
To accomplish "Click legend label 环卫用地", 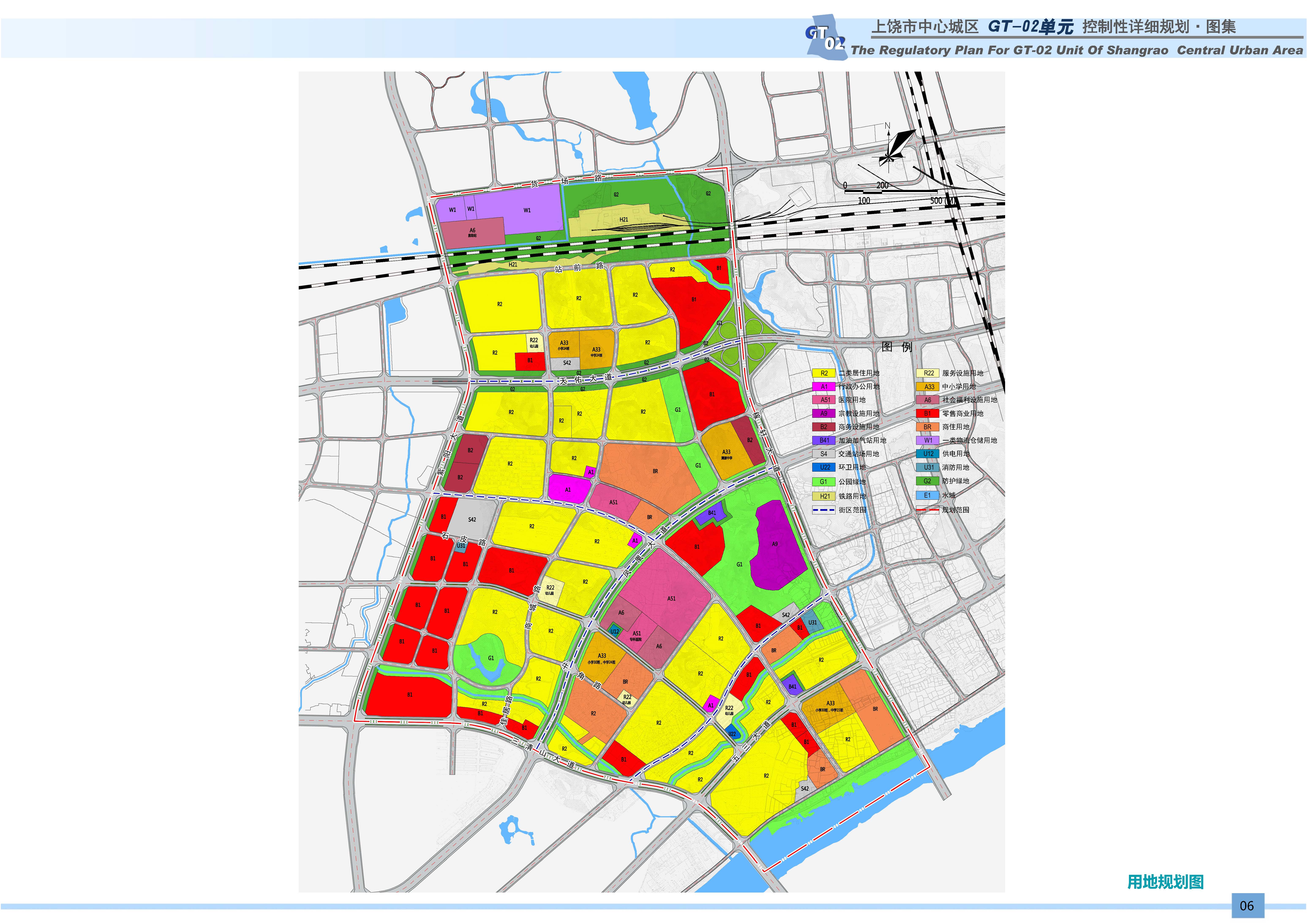I will coord(852,467).
